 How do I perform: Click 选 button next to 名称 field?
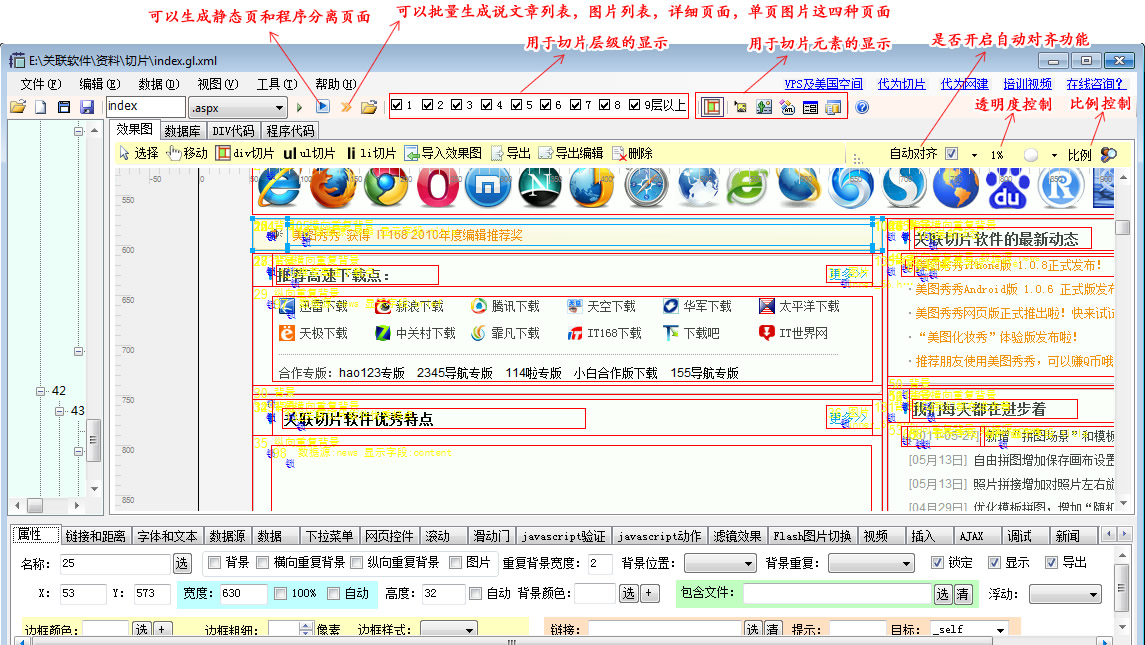182,563
